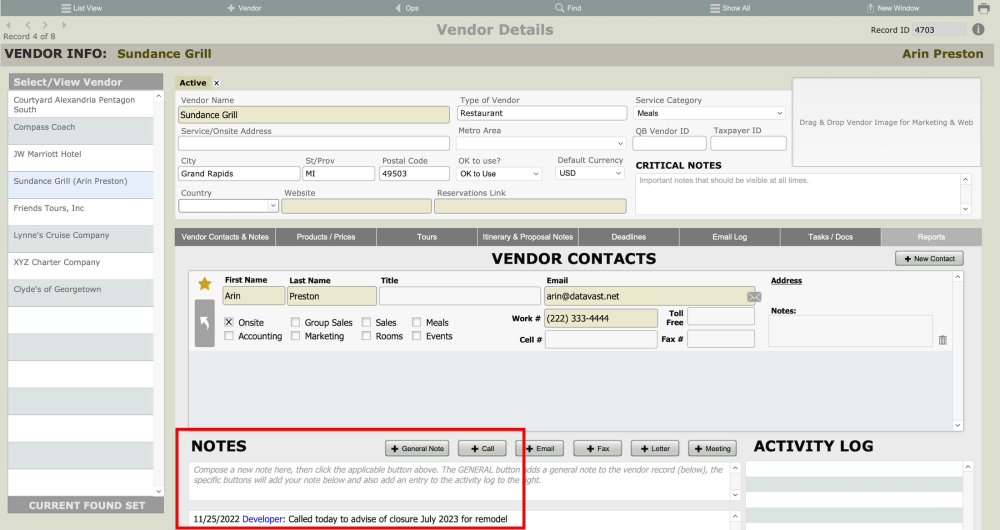
Task: Delete contact with trash icon
Action: click(943, 340)
